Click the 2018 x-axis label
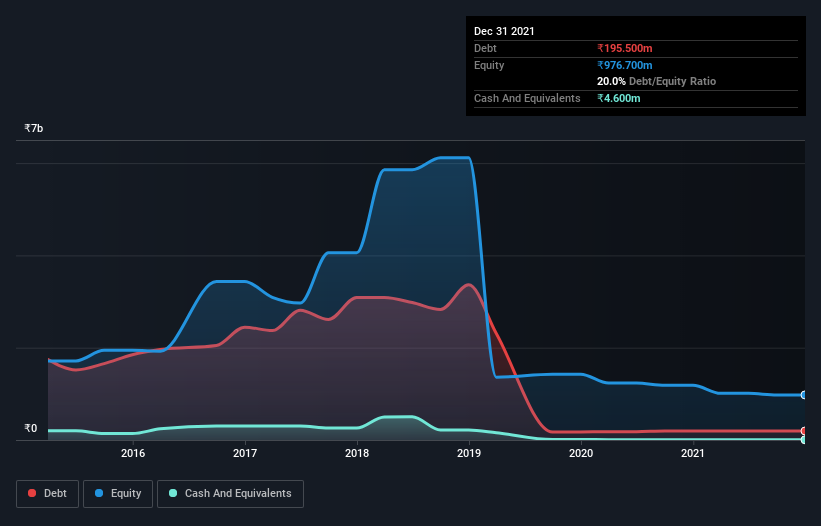This screenshot has width=821, height=526. pyautogui.click(x=357, y=453)
